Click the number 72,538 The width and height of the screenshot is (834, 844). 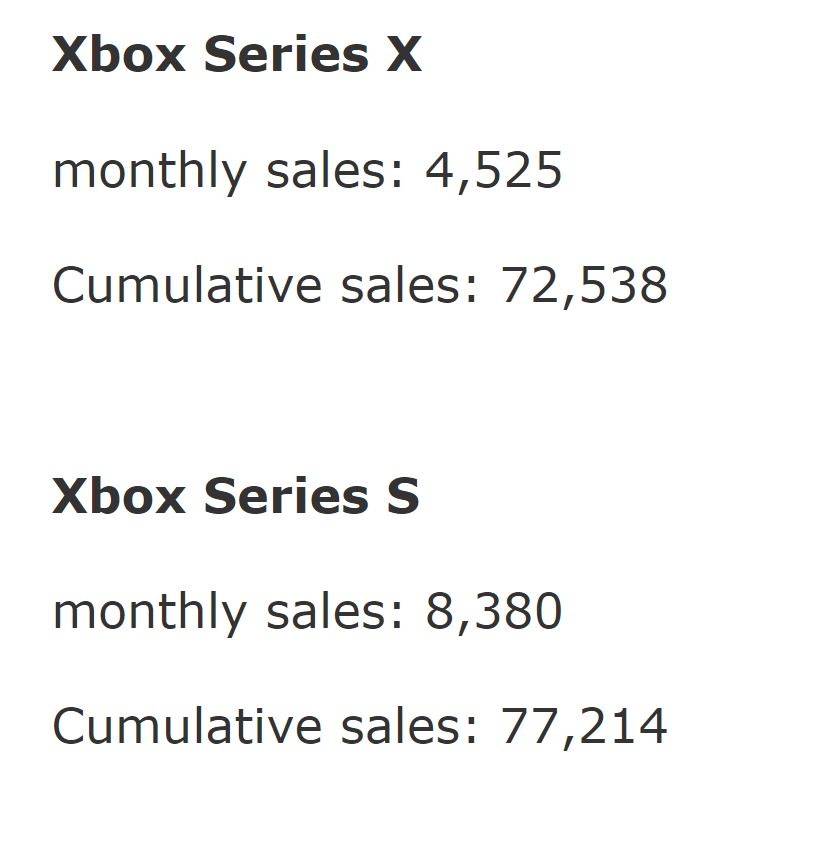click(584, 286)
